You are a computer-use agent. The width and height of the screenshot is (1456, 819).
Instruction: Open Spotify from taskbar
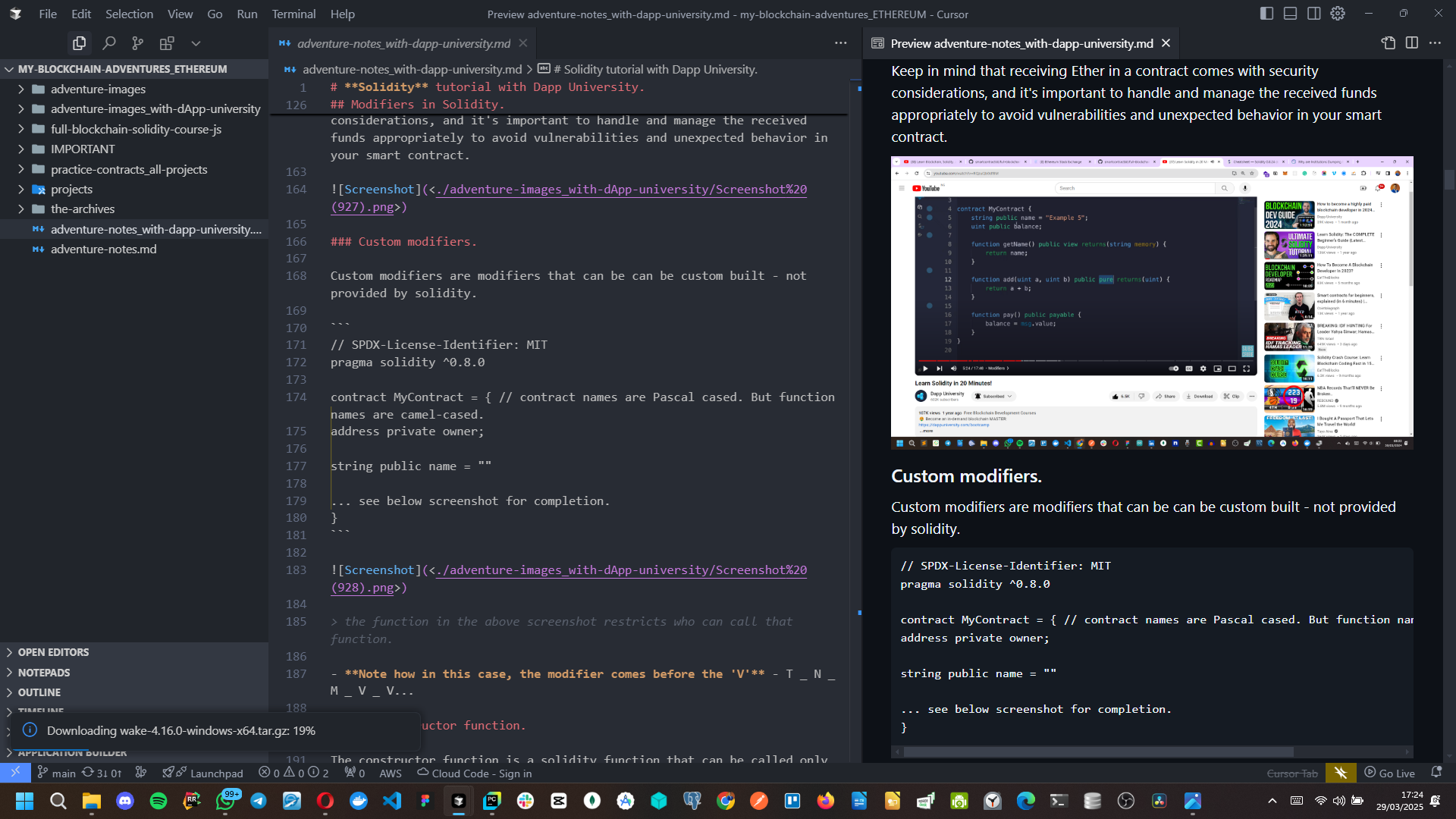click(158, 801)
